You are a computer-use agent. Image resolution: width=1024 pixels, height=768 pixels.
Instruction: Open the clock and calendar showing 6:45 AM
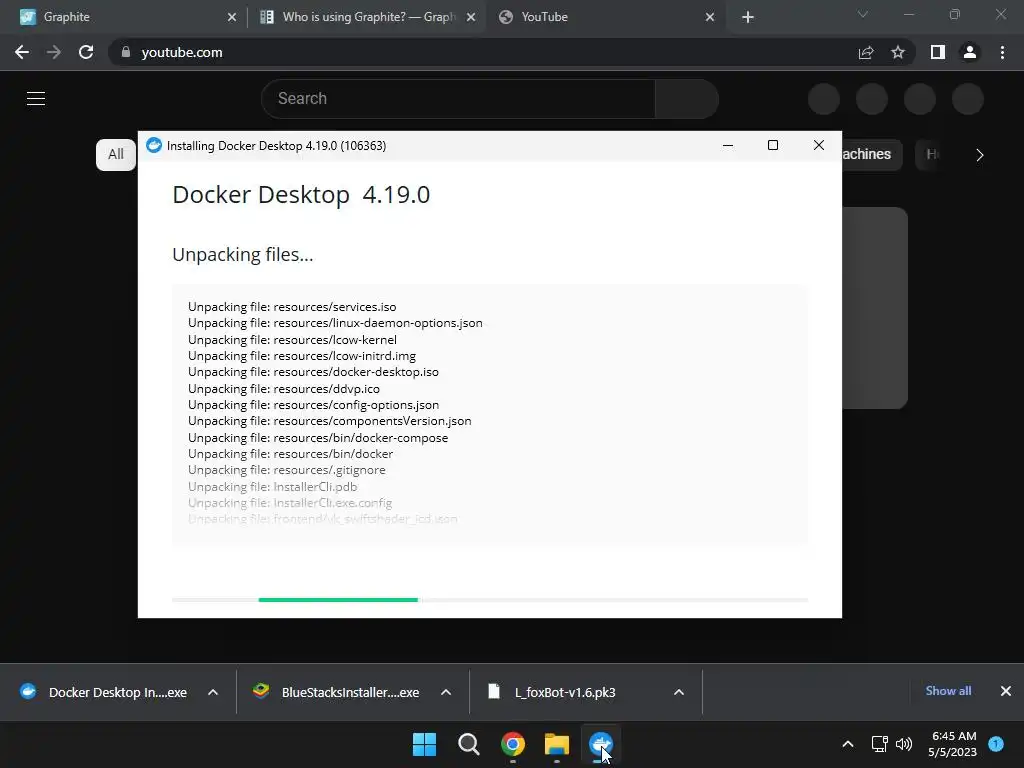953,744
